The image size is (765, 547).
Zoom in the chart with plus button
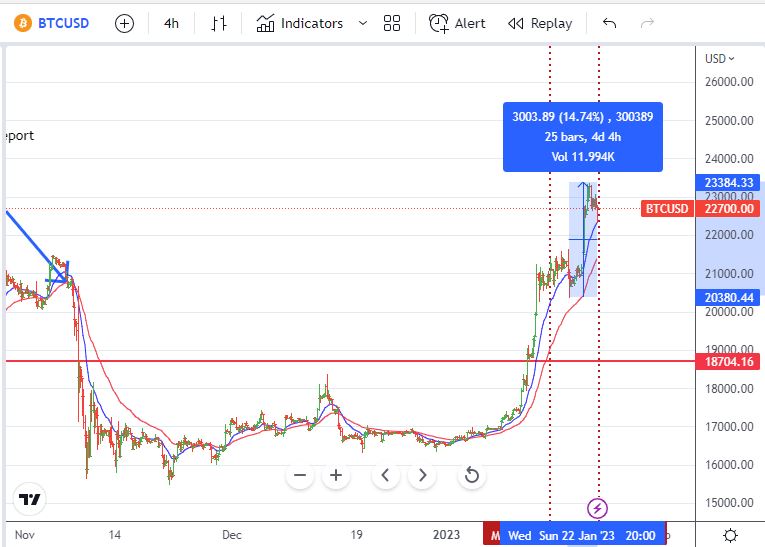pos(336,475)
